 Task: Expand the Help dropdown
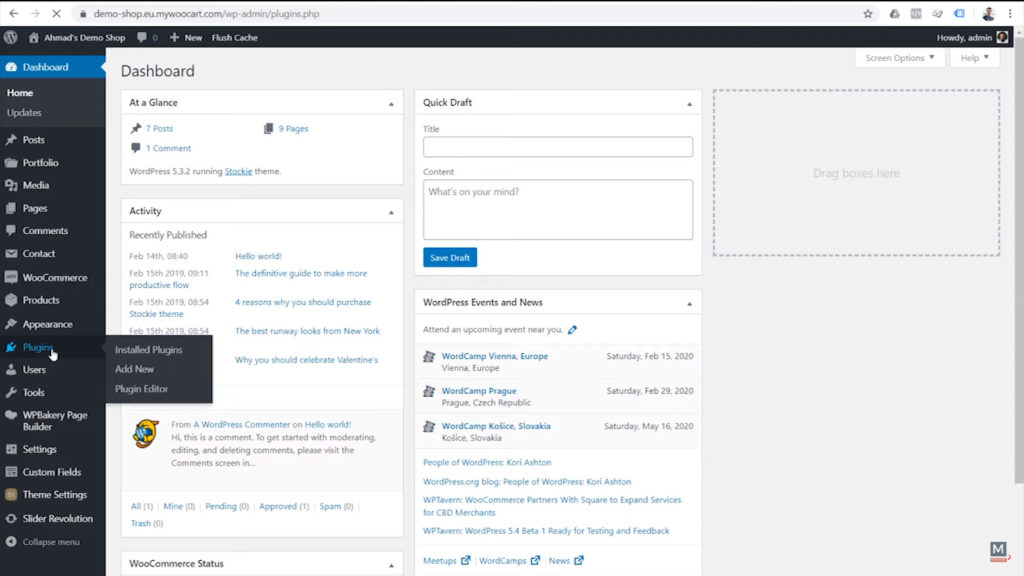click(974, 58)
